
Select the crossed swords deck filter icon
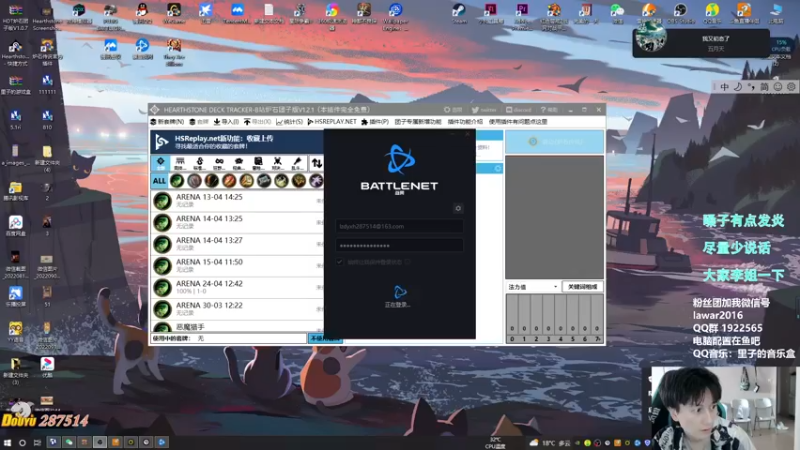point(278,163)
